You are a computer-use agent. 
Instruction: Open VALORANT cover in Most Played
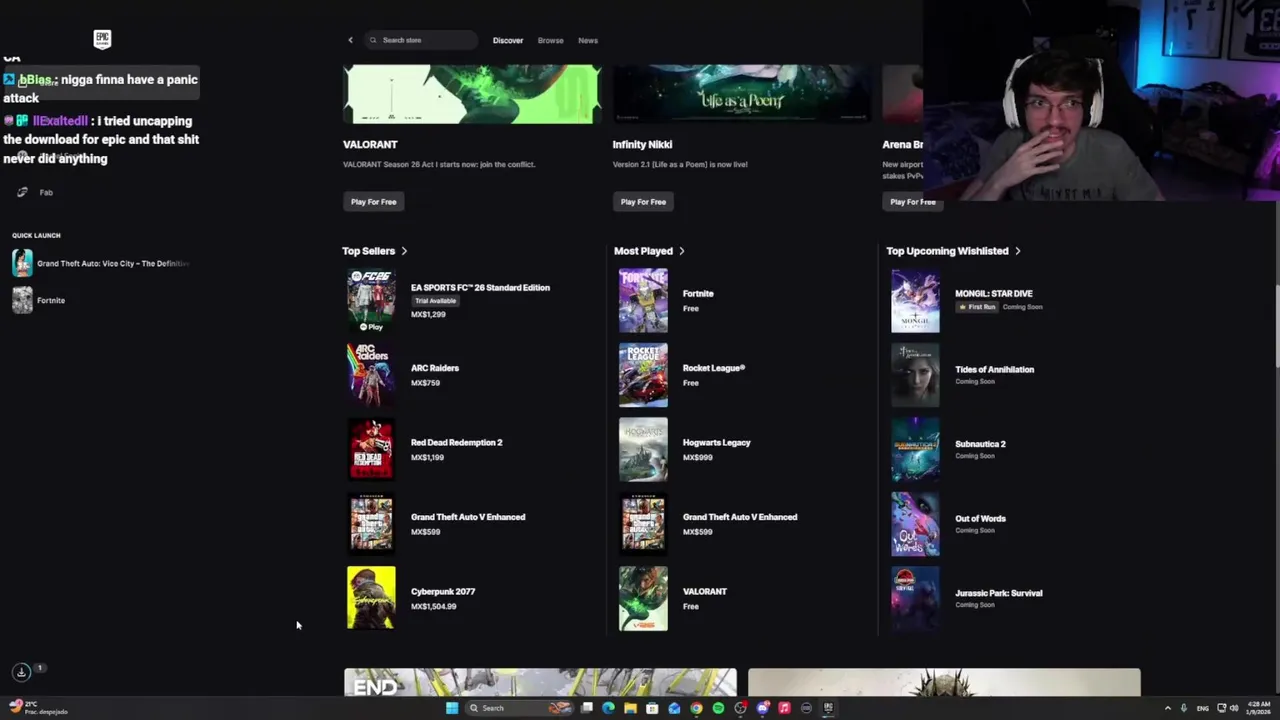point(643,598)
